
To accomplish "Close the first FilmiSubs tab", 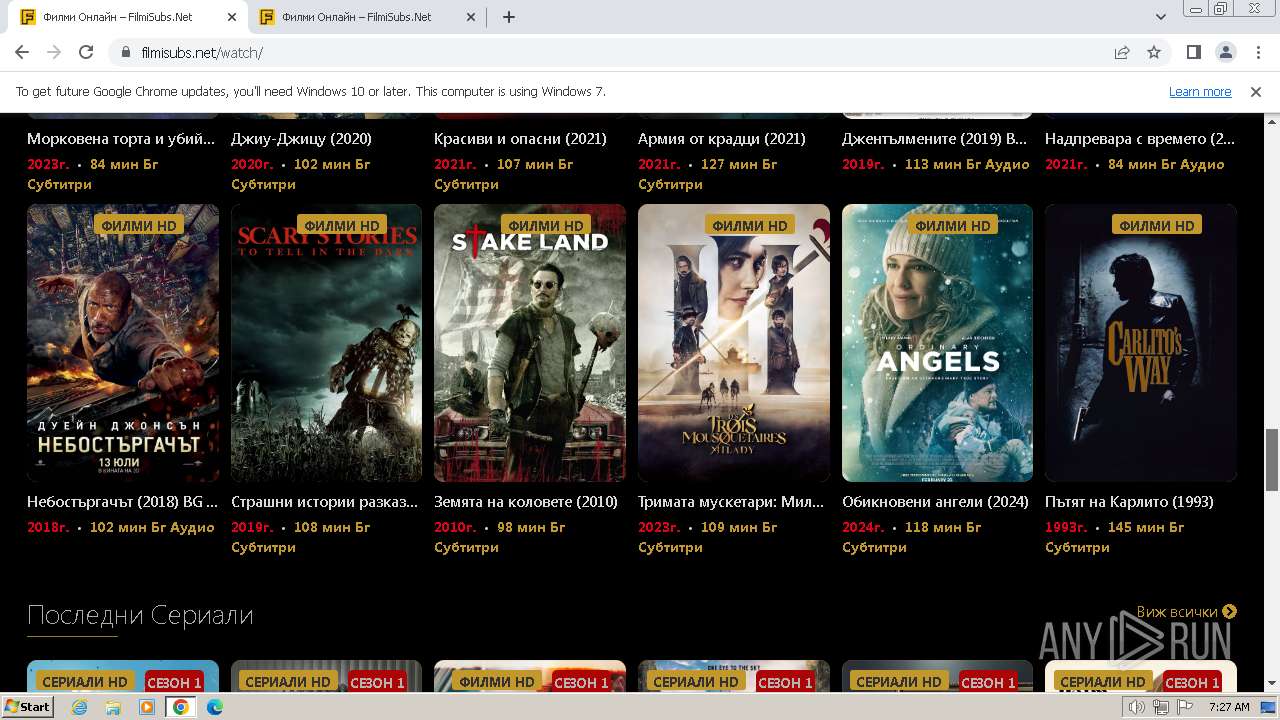I will (232, 17).
